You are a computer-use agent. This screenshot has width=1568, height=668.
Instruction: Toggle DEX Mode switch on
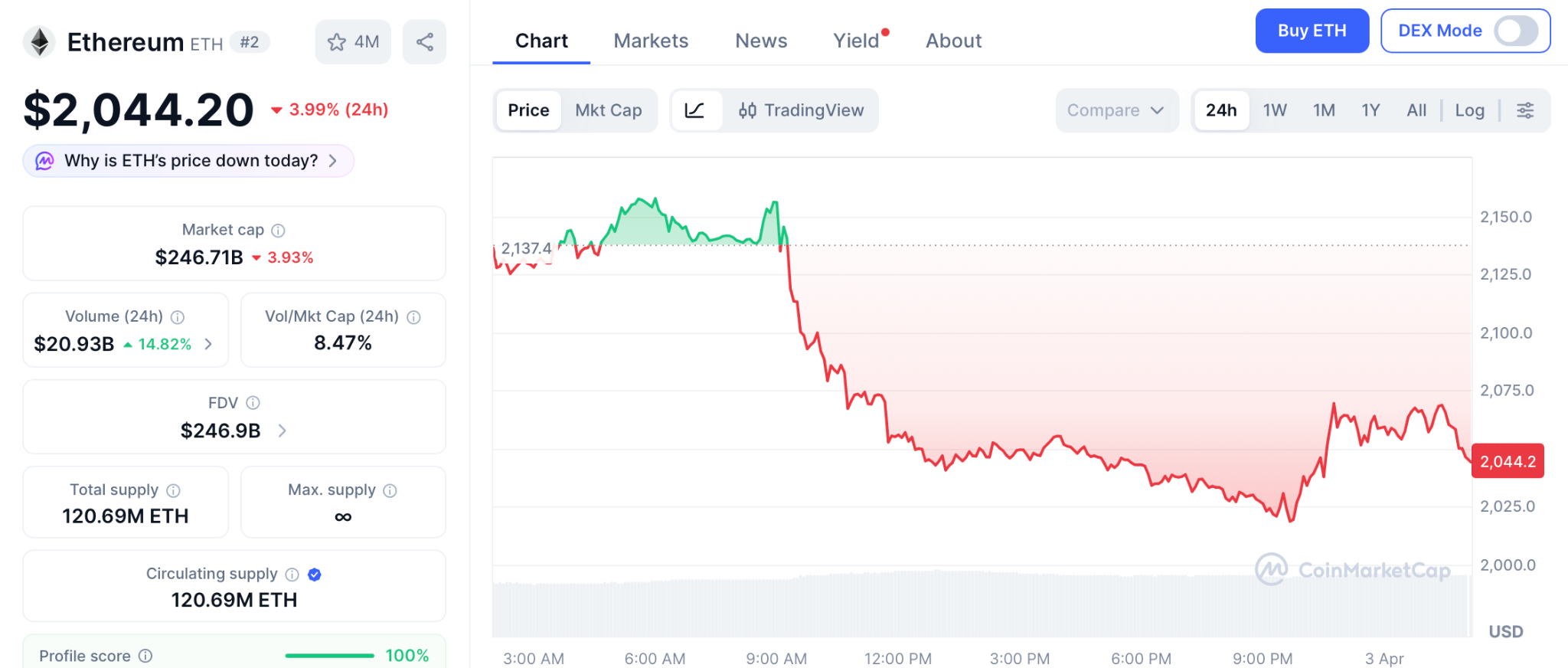pyautogui.click(x=1516, y=31)
